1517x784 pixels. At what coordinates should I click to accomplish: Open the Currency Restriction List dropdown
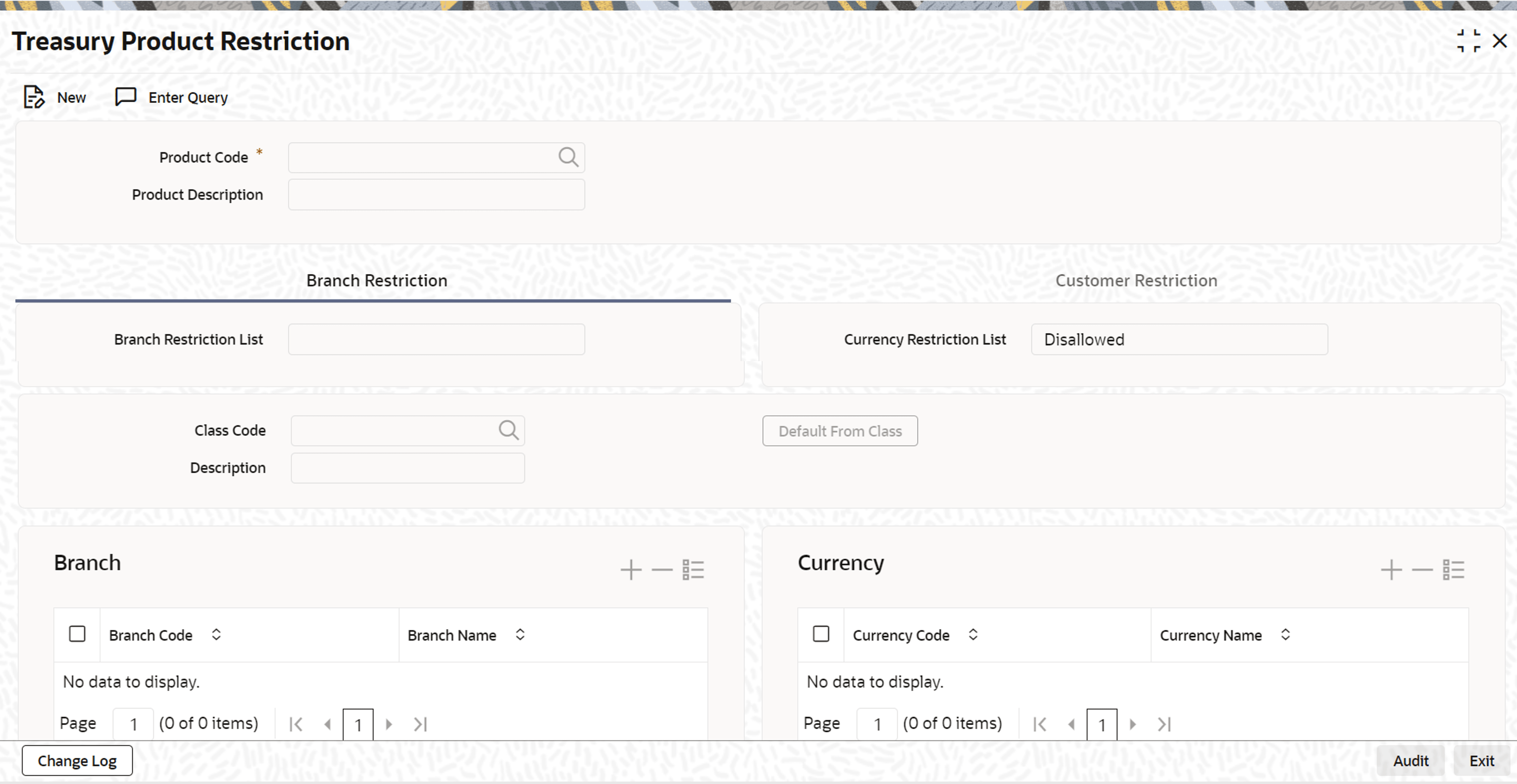1179,339
